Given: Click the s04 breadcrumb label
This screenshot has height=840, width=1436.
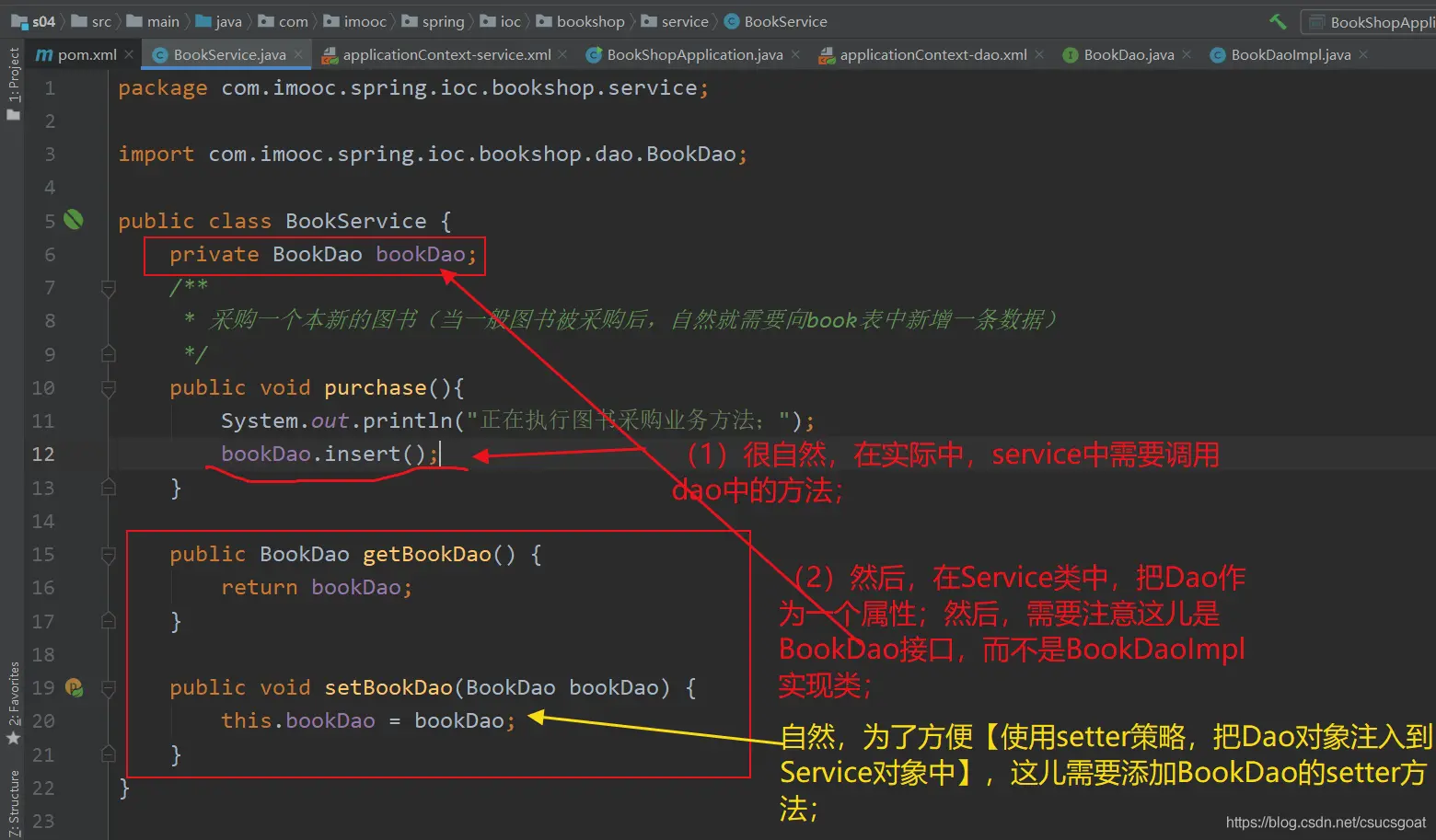Looking at the screenshot, I should [x=43, y=21].
